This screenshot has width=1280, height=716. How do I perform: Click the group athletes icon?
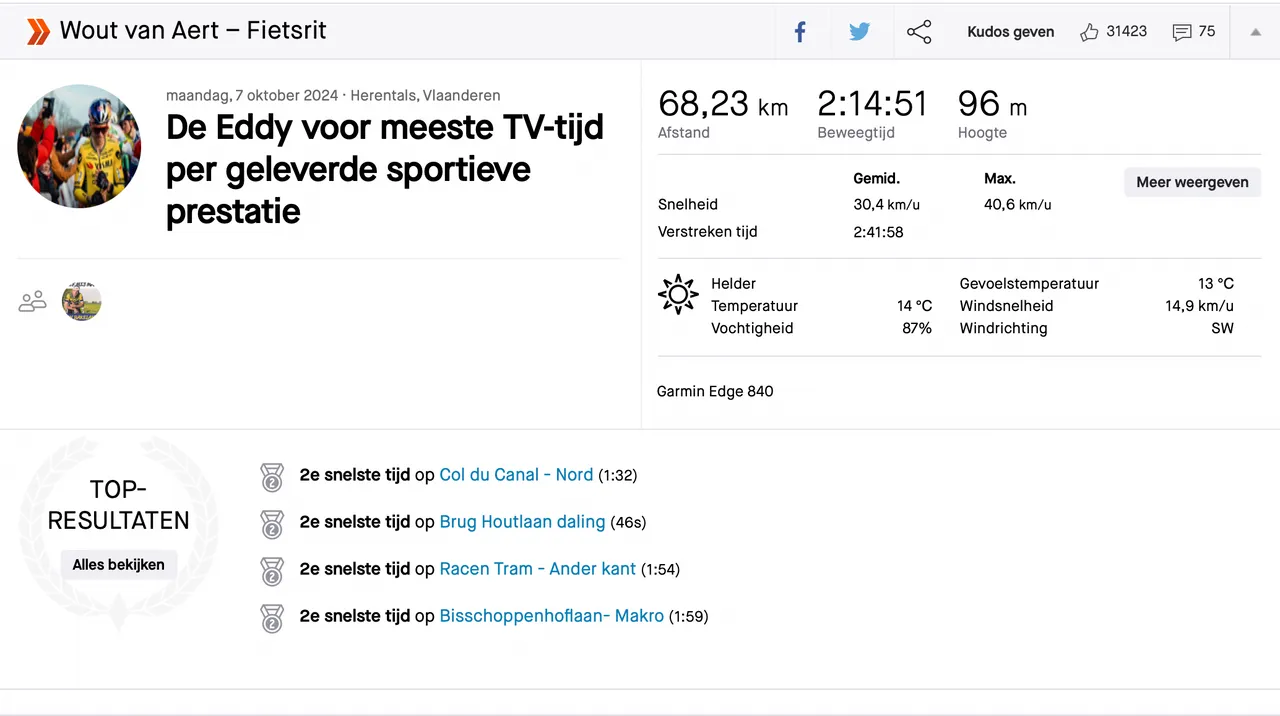(x=33, y=301)
